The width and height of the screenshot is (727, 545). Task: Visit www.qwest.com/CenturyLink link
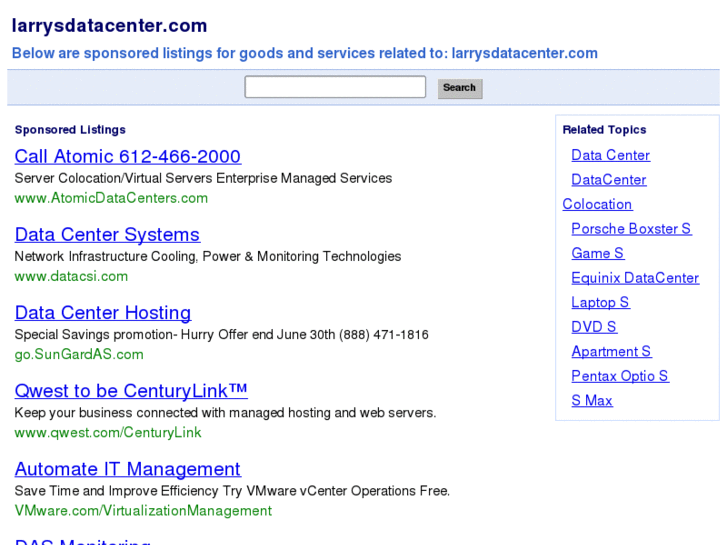coord(108,433)
